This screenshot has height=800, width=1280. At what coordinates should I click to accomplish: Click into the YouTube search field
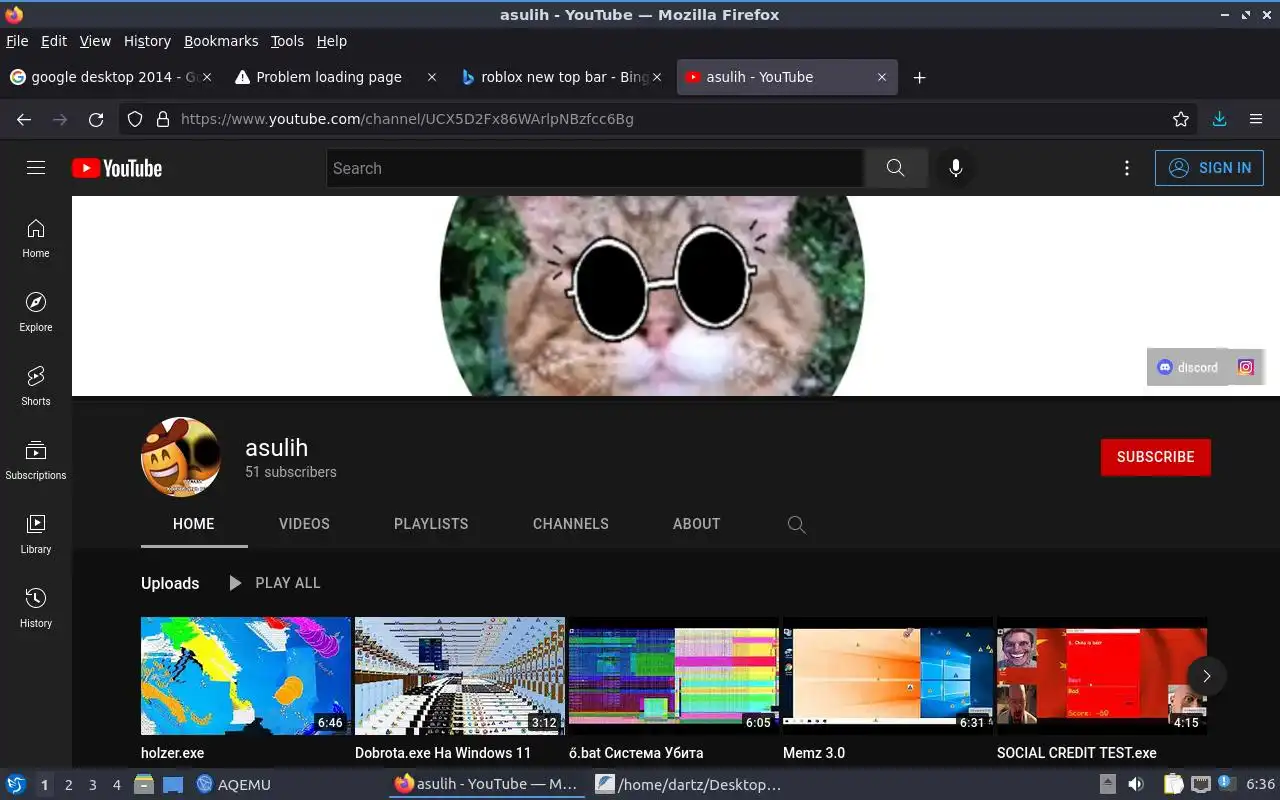[595, 168]
